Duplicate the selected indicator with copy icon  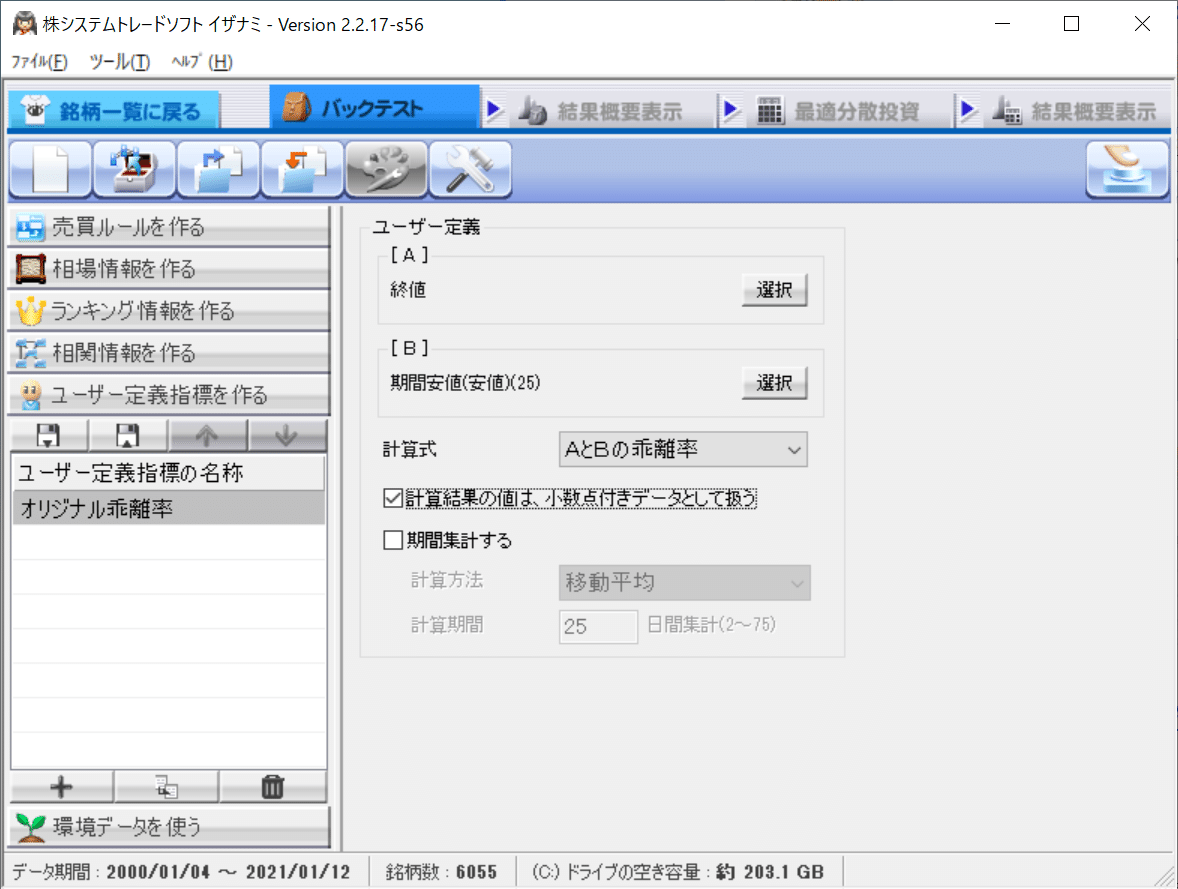coord(166,787)
